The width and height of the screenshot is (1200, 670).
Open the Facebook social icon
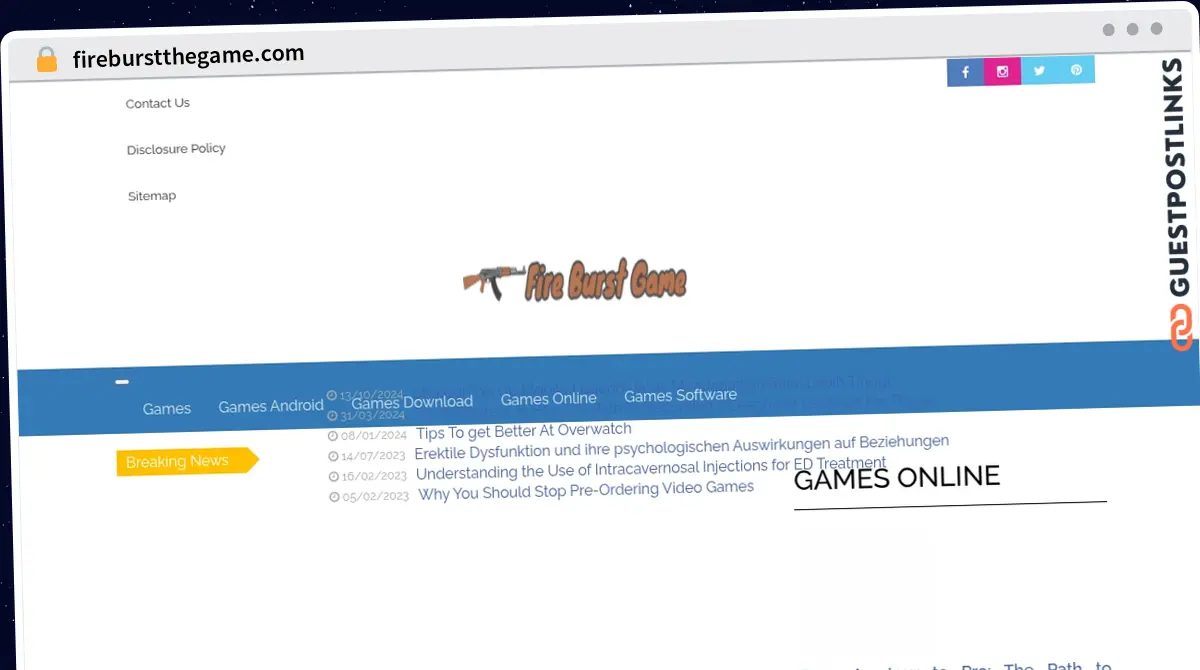[x=965, y=72]
